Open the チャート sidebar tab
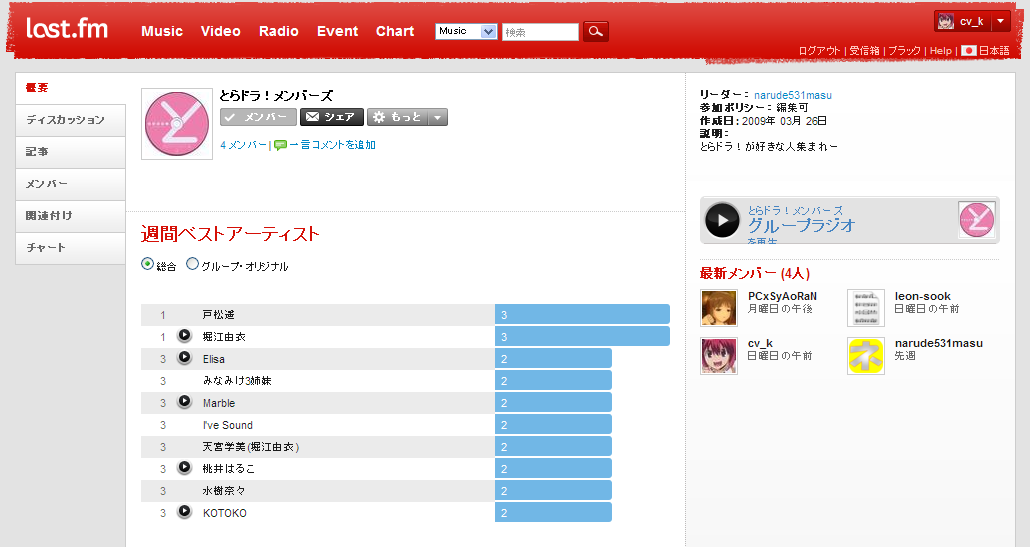Screen dimensions: 1030x547 [x=70, y=248]
